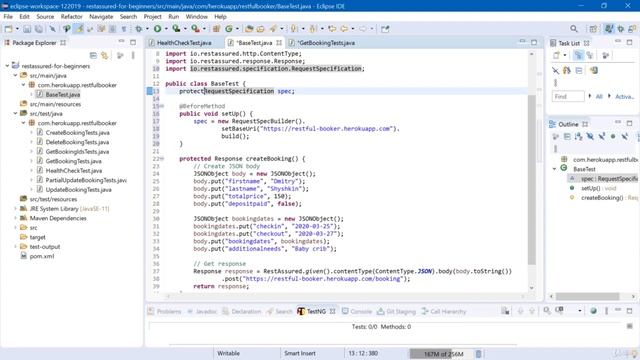
Task: Collapse the src/main/java folder
Action: pyautogui.click(x=16, y=76)
